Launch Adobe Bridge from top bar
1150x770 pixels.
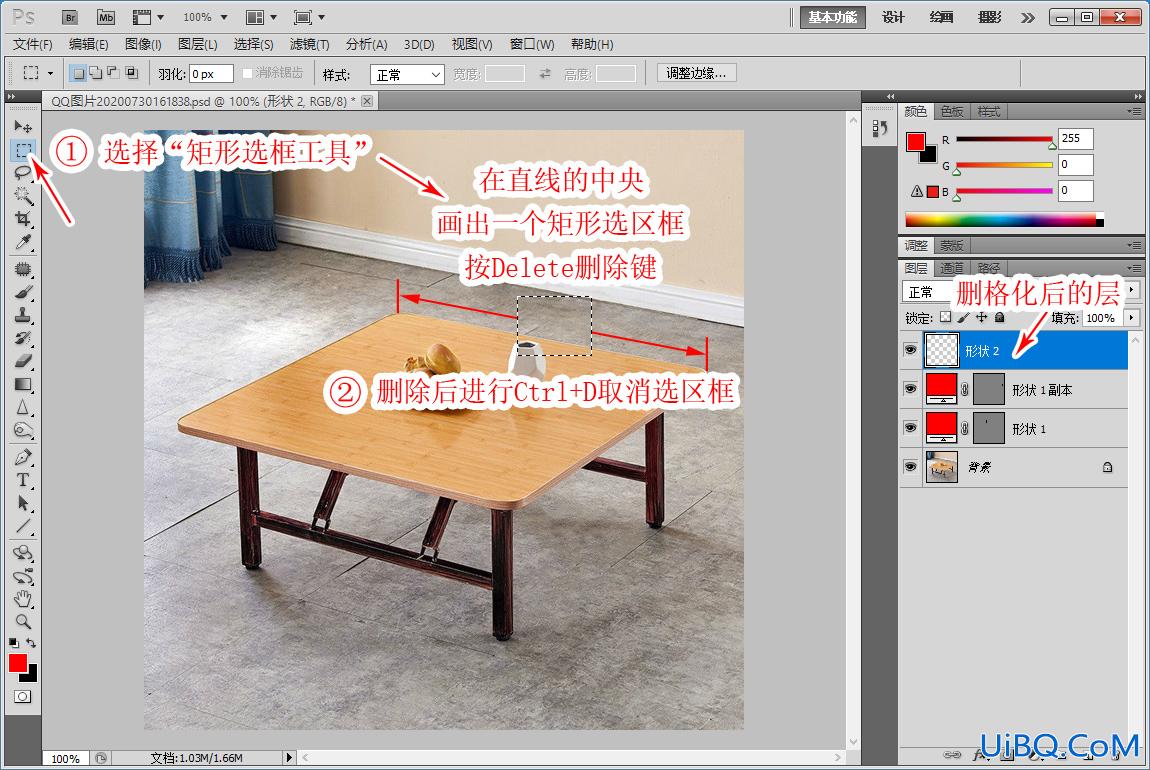tap(70, 17)
